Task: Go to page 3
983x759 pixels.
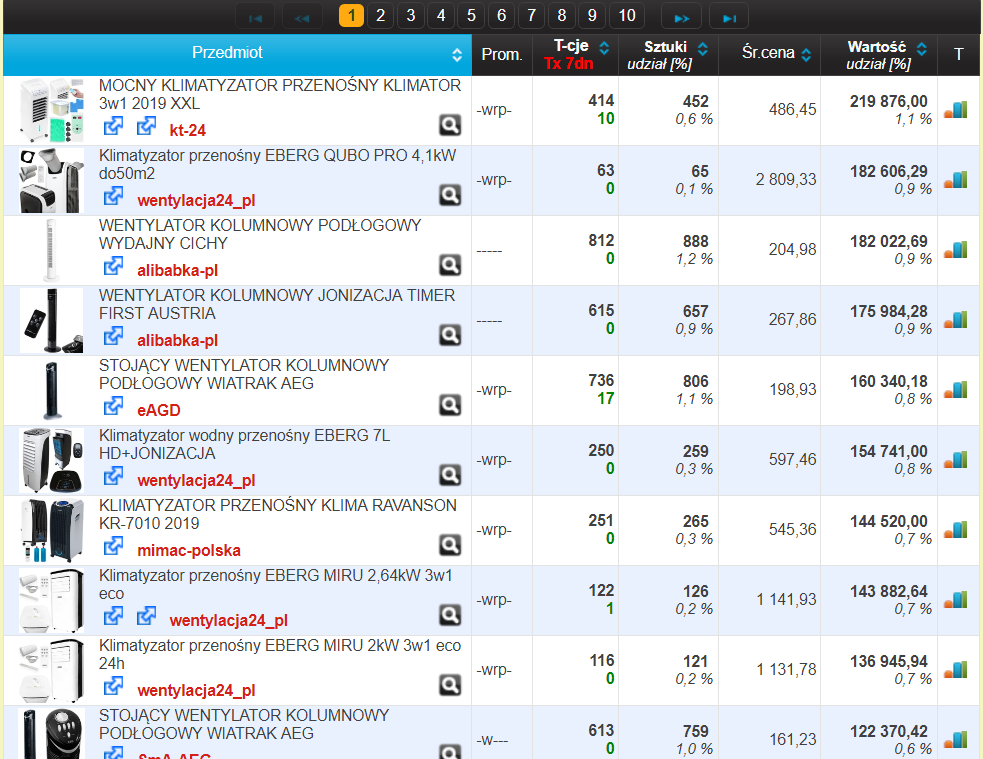Action: click(x=411, y=16)
